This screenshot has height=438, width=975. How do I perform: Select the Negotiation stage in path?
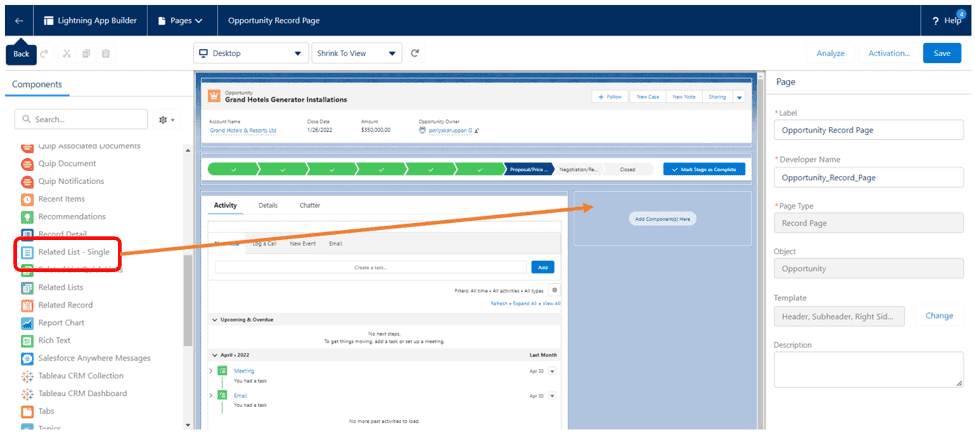coord(578,169)
